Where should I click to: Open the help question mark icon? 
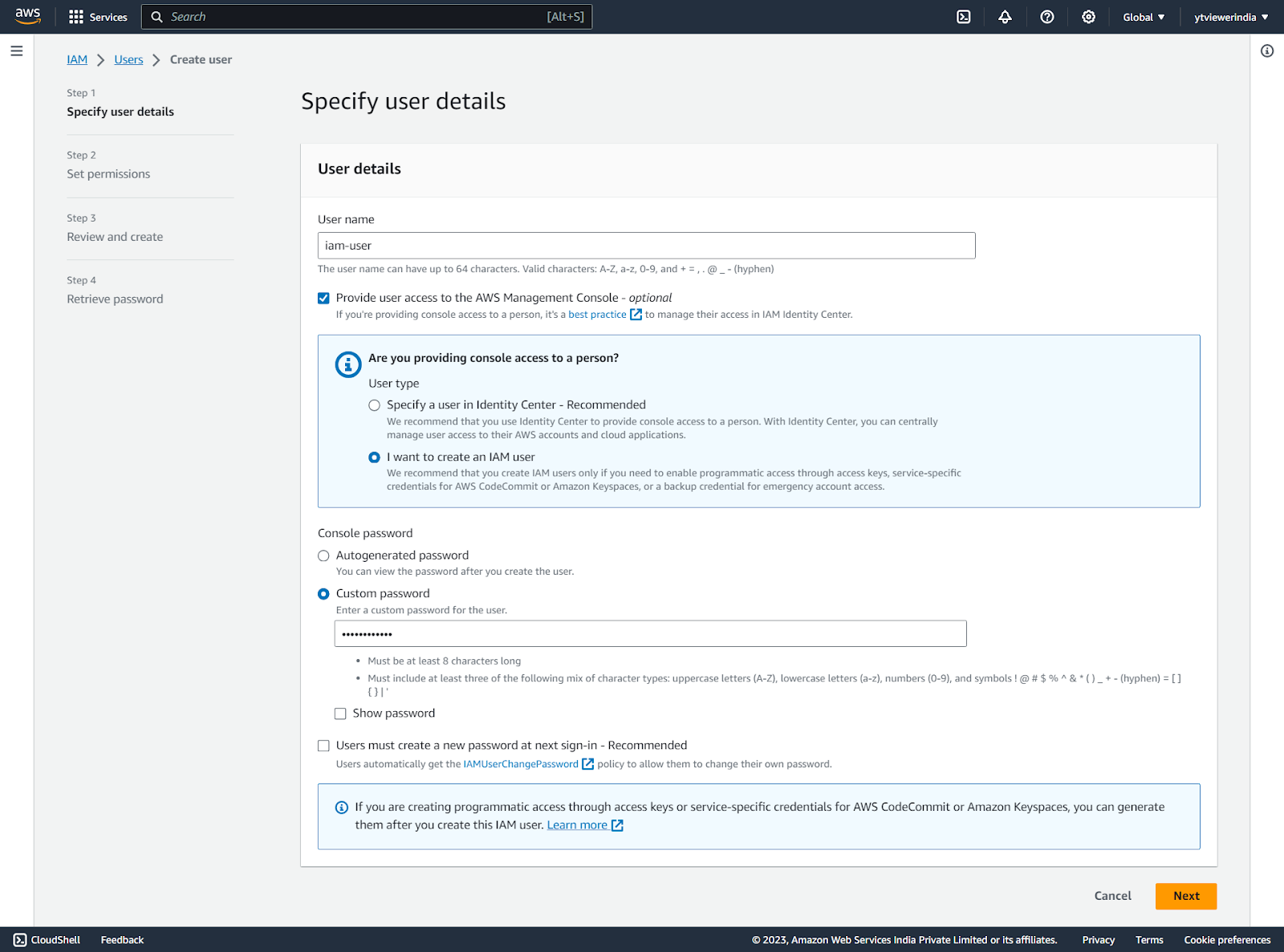click(1047, 17)
